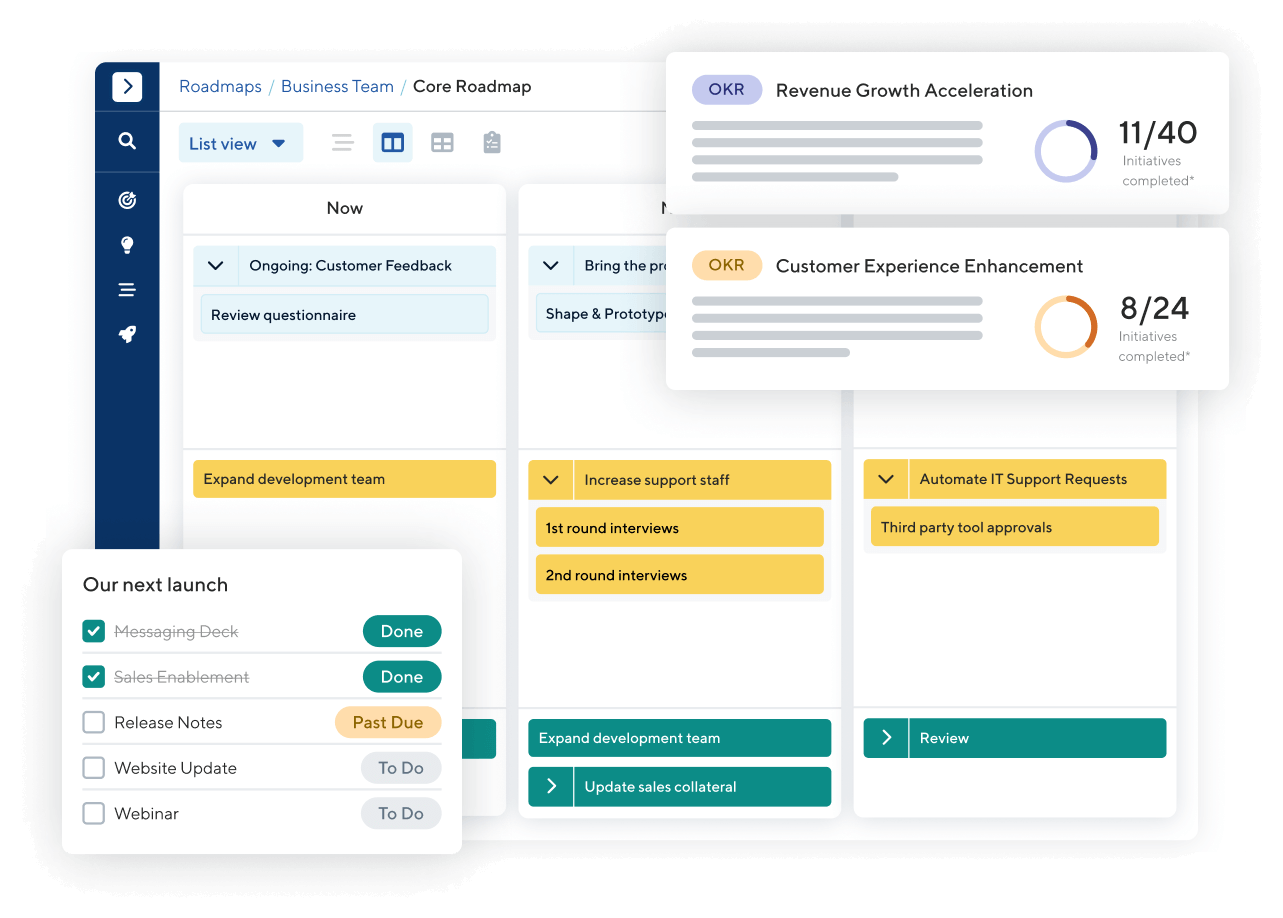The width and height of the screenshot is (1283, 918).
Task: Expand the Update sales collateral item
Action: (x=551, y=787)
